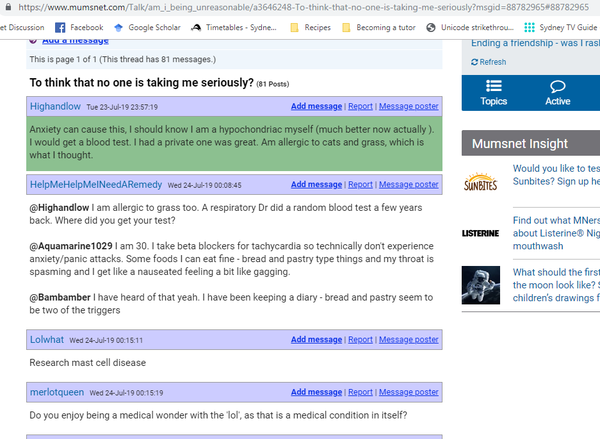
Task: Click 'Add a message' link at top
Action: pyautogui.click(x=76, y=41)
